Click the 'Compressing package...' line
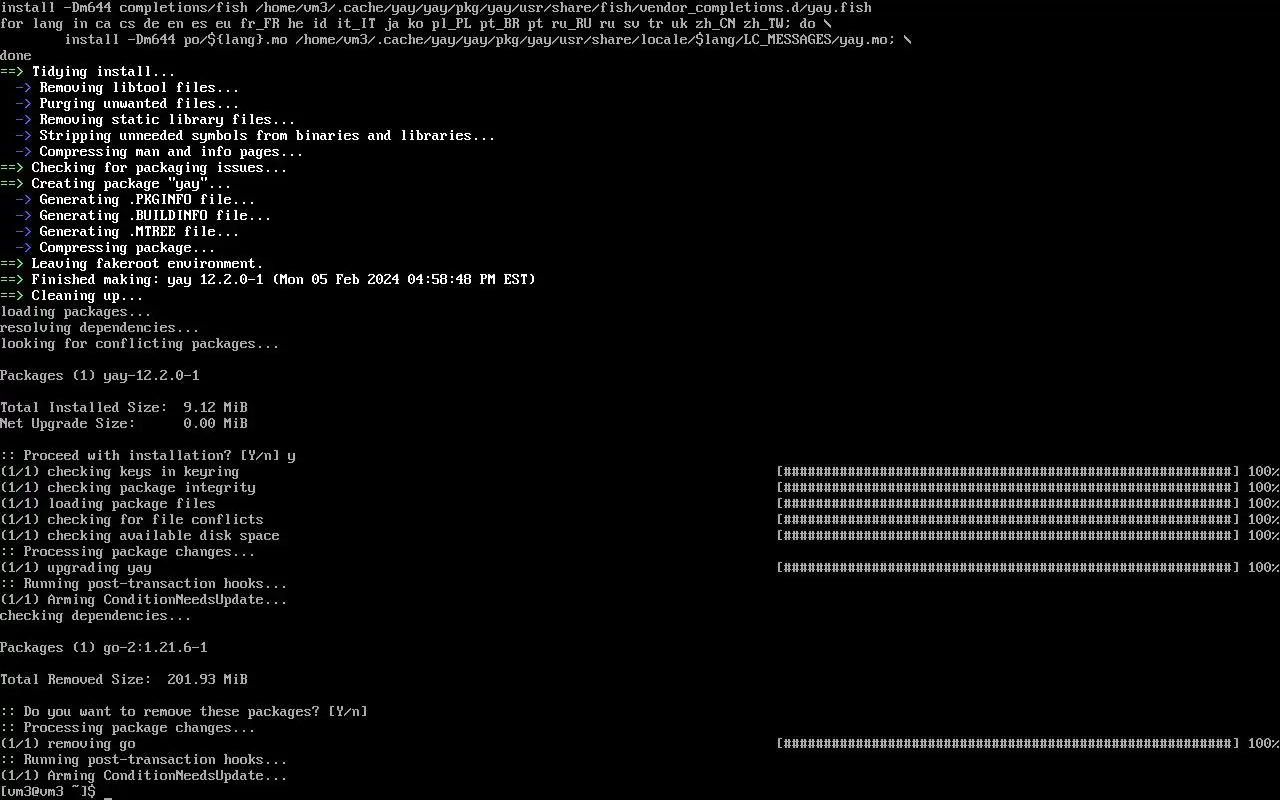 (x=115, y=248)
